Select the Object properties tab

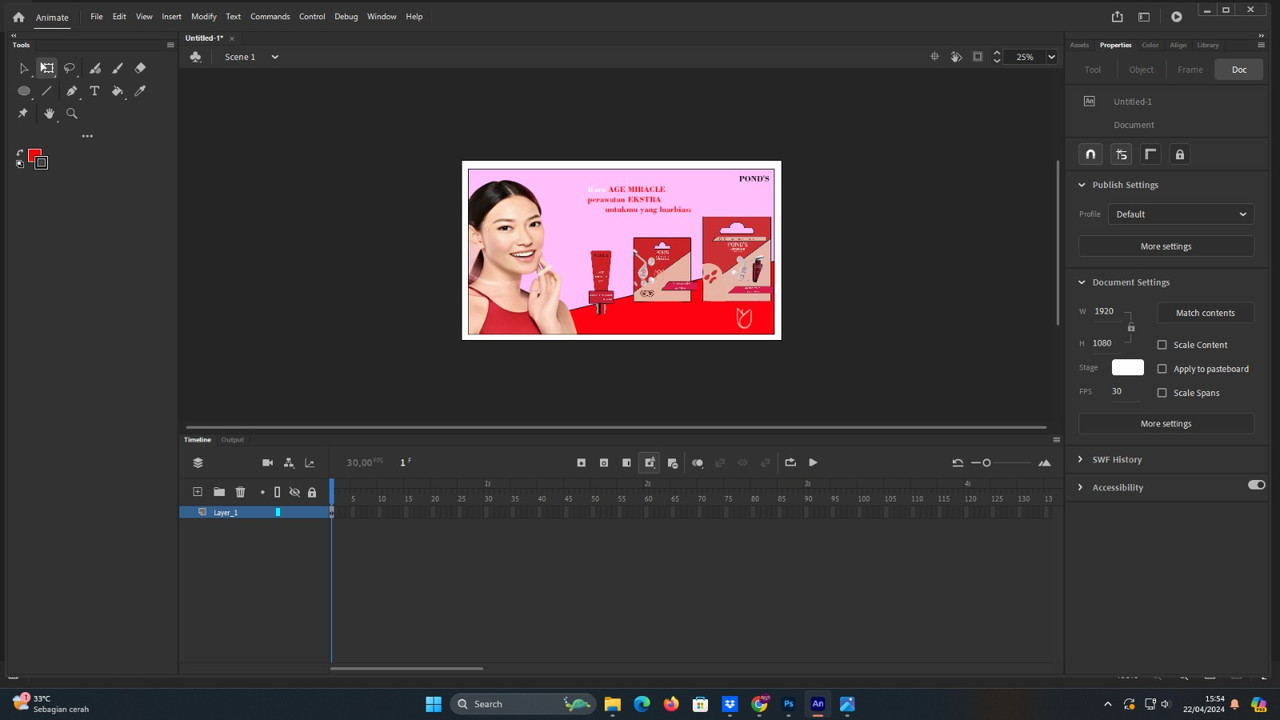click(x=1141, y=69)
